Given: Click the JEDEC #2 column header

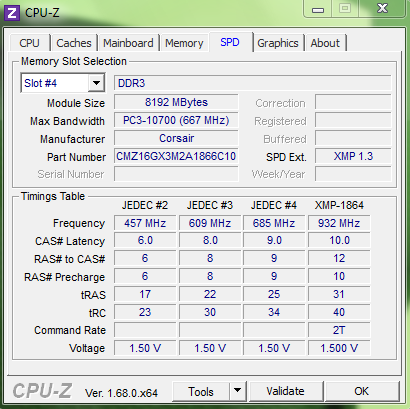Looking at the screenshot, I should tap(145, 205).
